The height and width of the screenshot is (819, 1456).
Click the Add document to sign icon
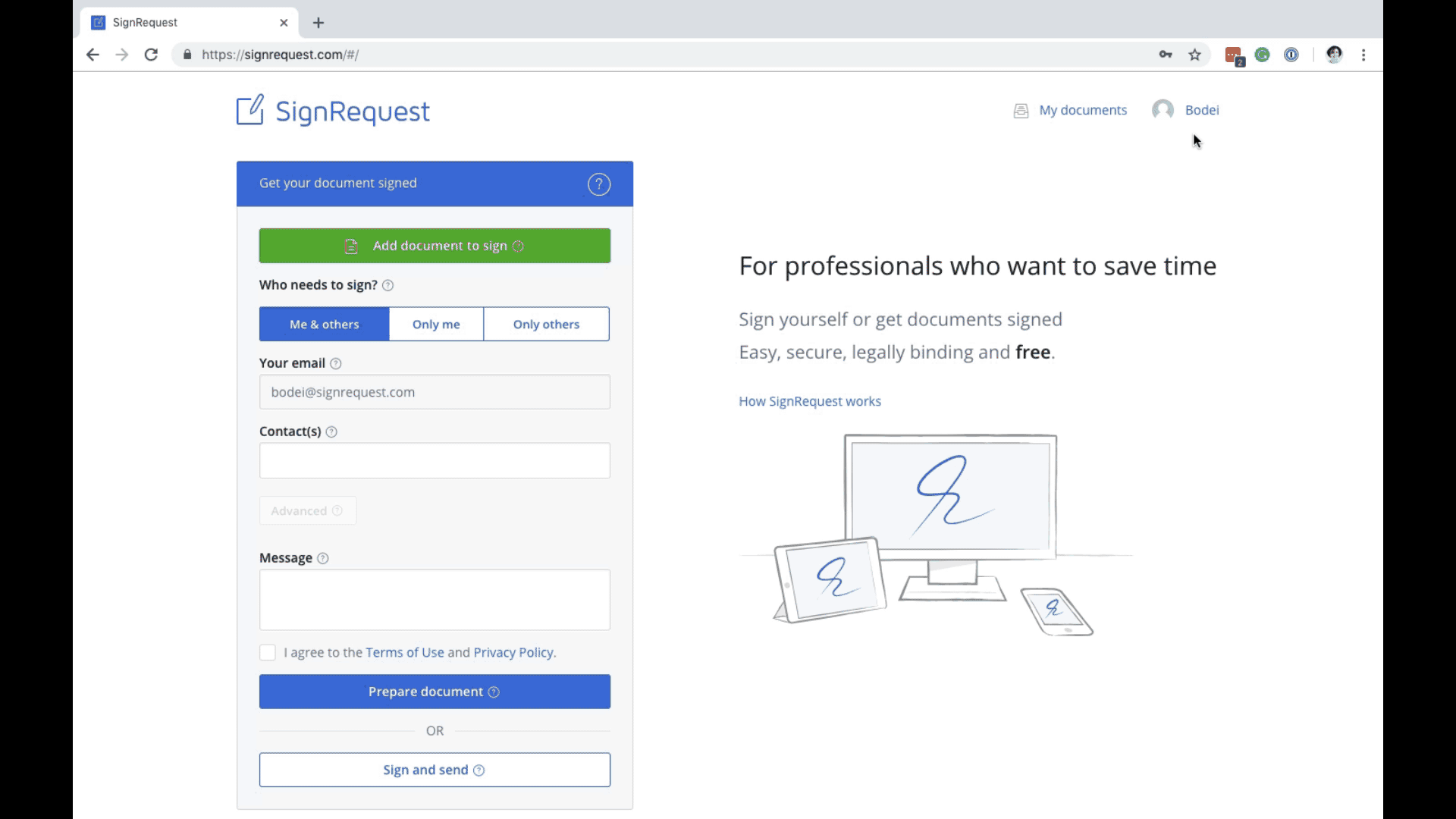[351, 245]
